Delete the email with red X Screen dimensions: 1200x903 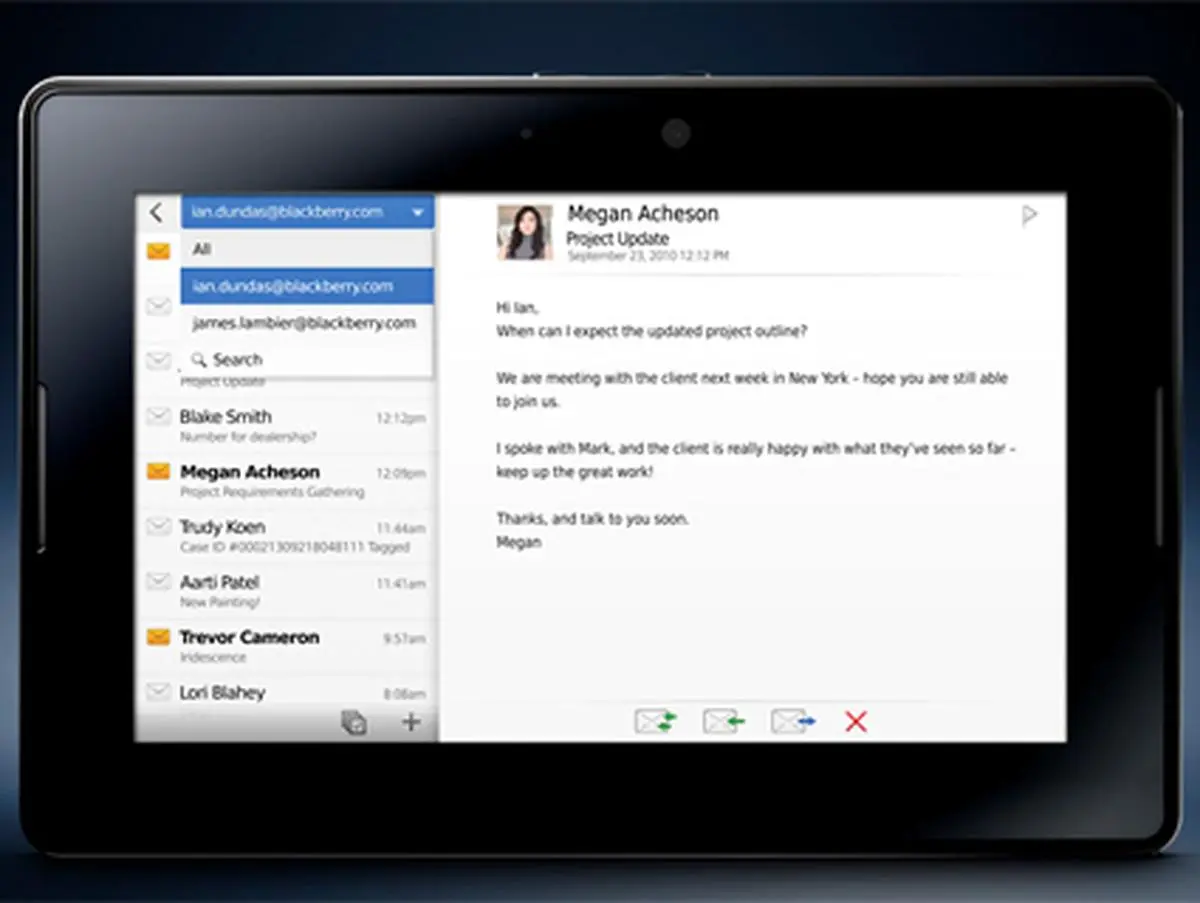tap(856, 721)
